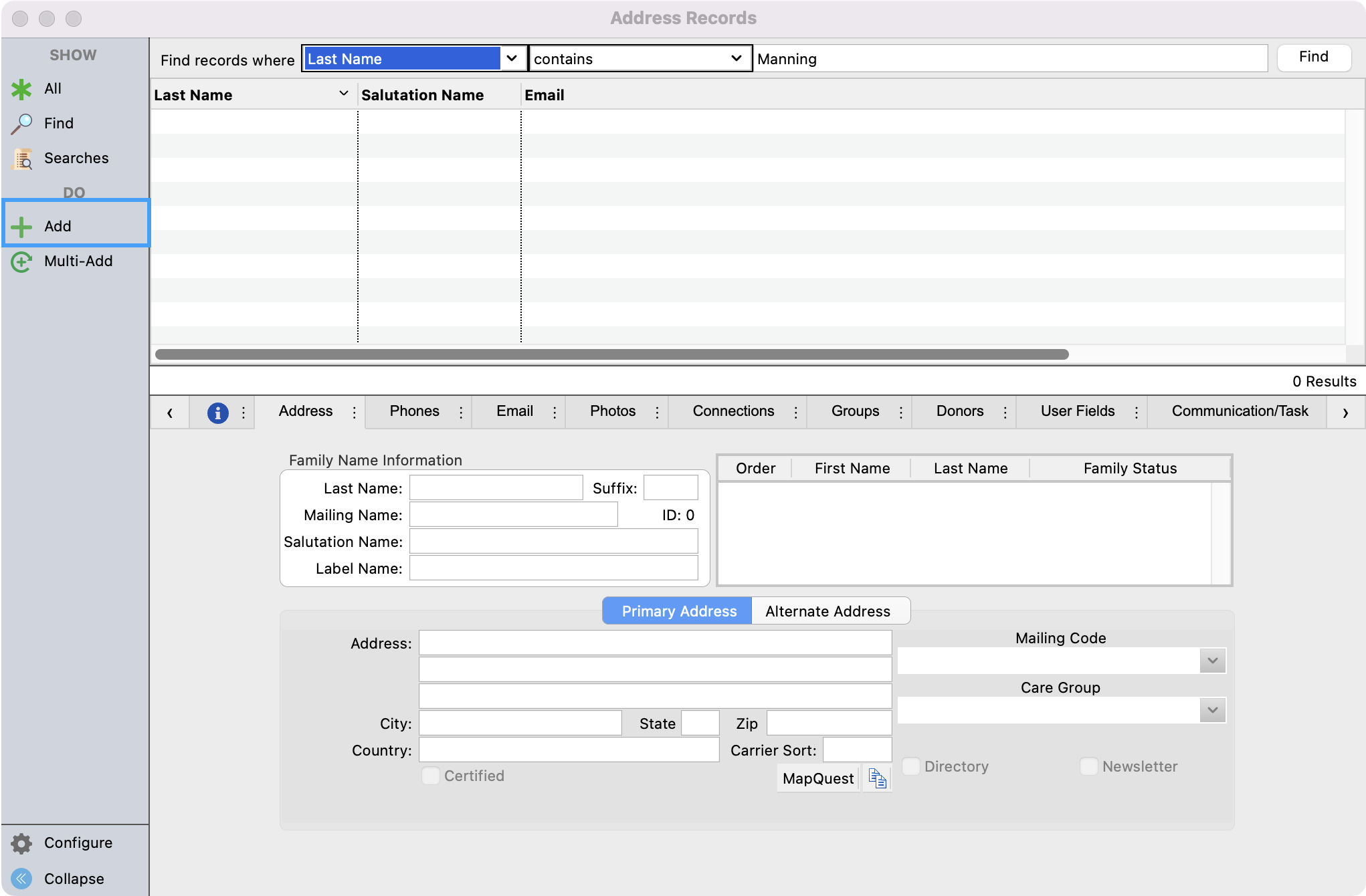The height and width of the screenshot is (896, 1366).
Task: Click the green plus Add icon
Action: pos(21,227)
